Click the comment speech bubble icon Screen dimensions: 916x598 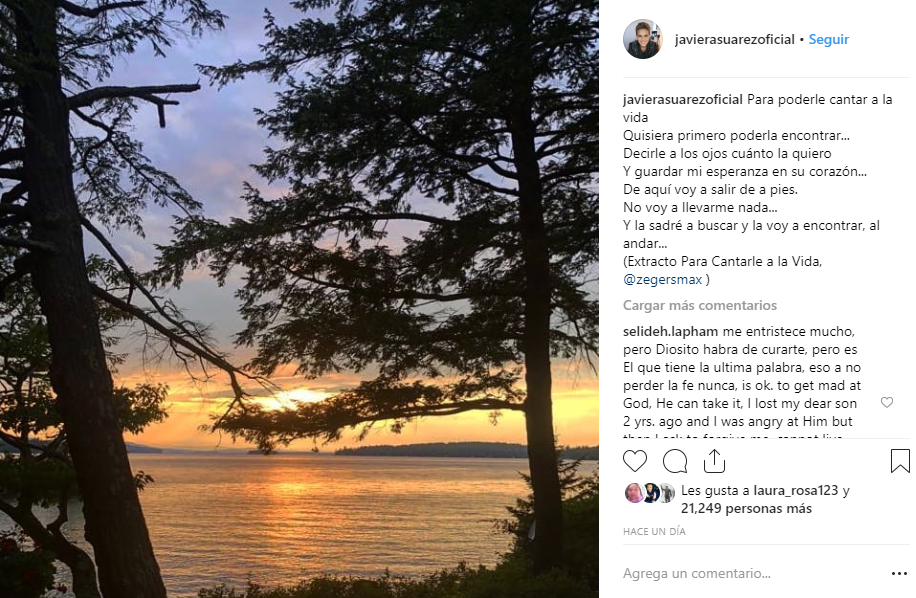click(675, 461)
